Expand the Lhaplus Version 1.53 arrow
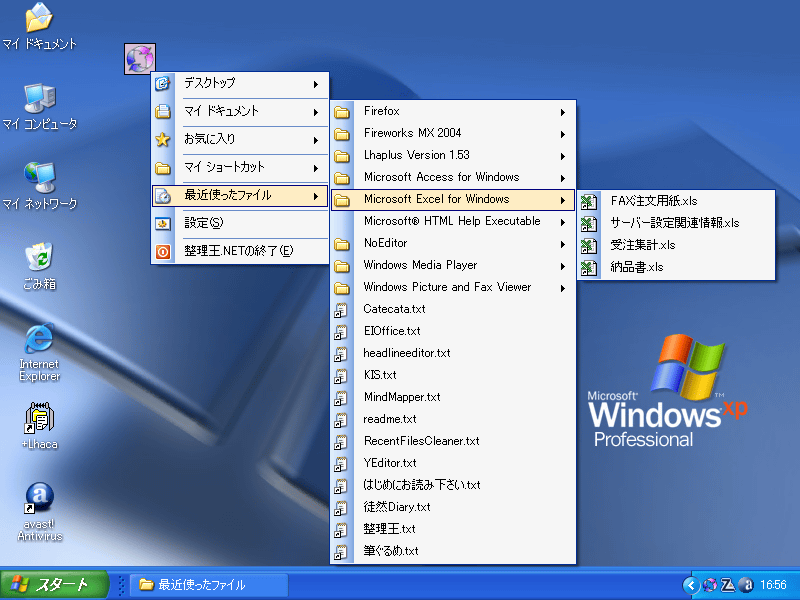This screenshot has height=600, width=800. 563,157
